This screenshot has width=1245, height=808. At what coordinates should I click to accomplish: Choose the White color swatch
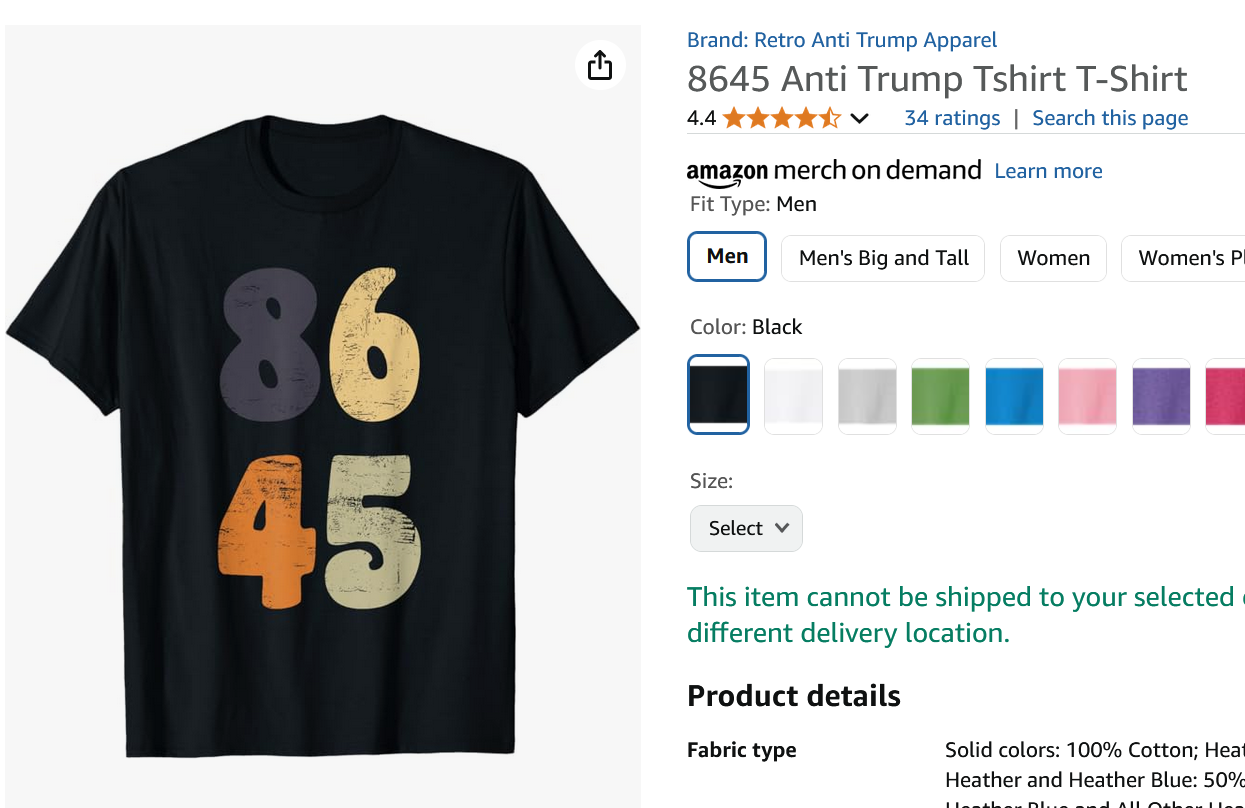point(793,395)
